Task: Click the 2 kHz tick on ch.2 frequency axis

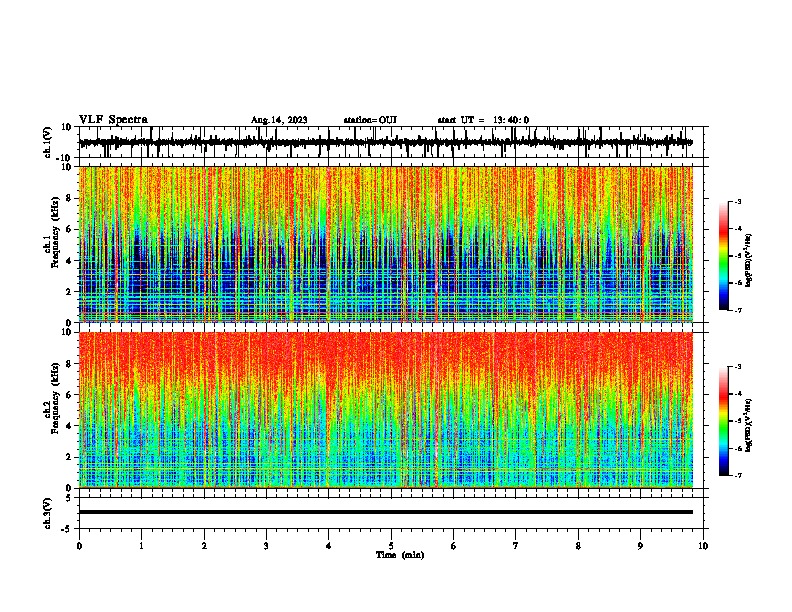Action: (69, 457)
